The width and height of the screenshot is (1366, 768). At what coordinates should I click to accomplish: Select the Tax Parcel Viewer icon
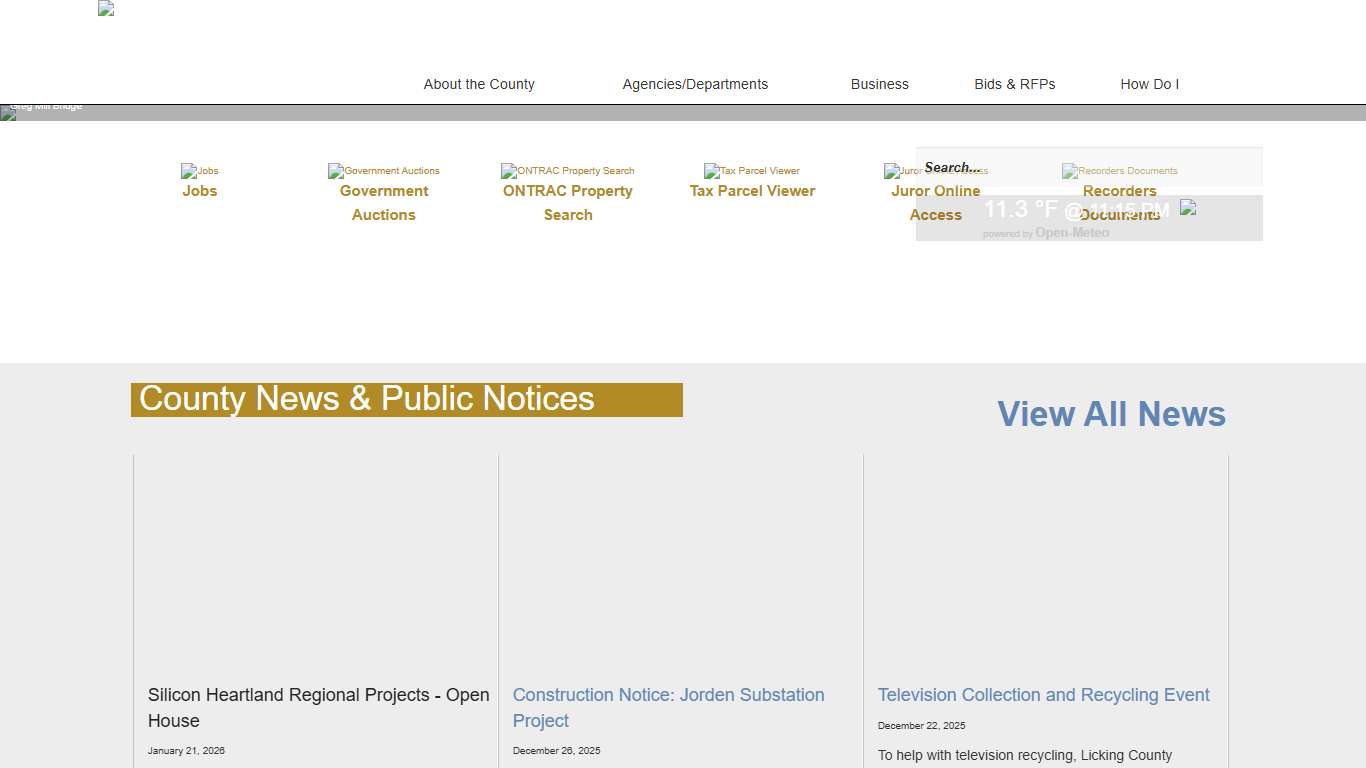[751, 171]
